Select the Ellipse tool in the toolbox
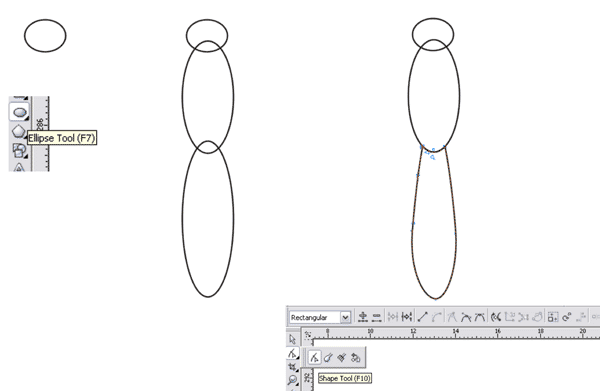Viewport: 600px width, 391px height. (19, 112)
